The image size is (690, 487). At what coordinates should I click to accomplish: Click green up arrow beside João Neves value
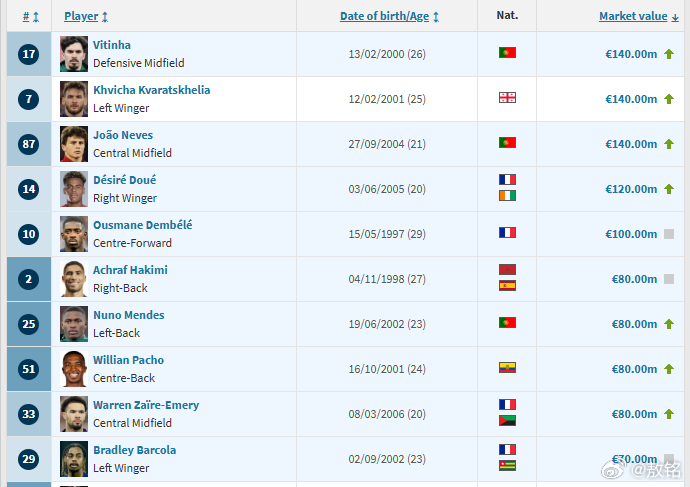pyautogui.click(x=669, y=144)
